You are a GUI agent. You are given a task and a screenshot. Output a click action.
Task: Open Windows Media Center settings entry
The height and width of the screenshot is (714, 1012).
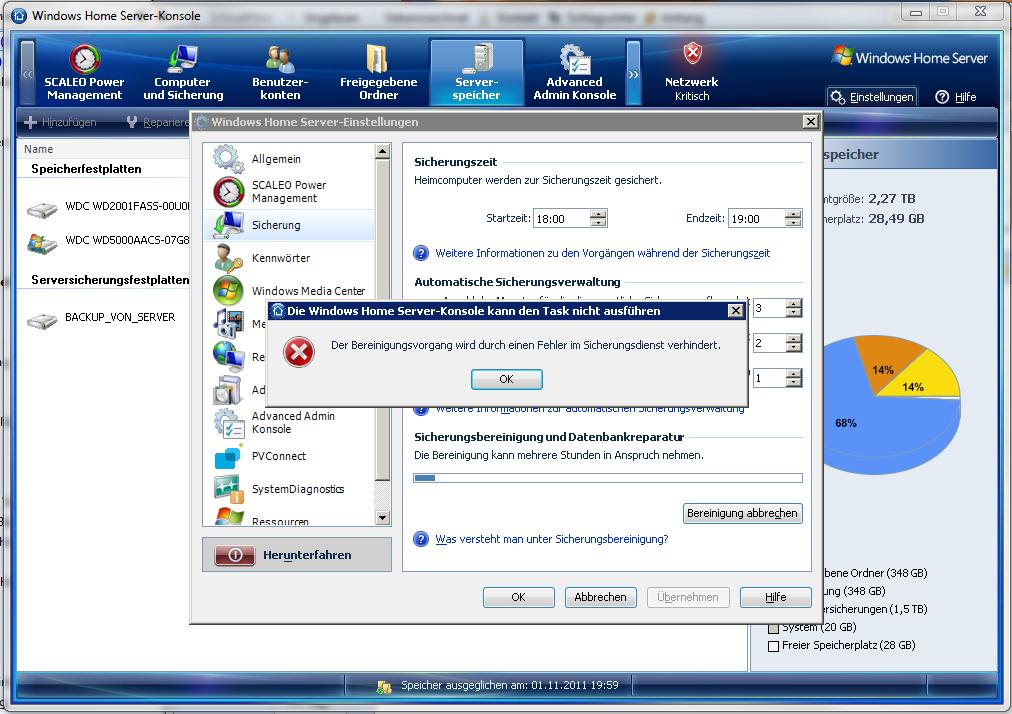[307, 292]
